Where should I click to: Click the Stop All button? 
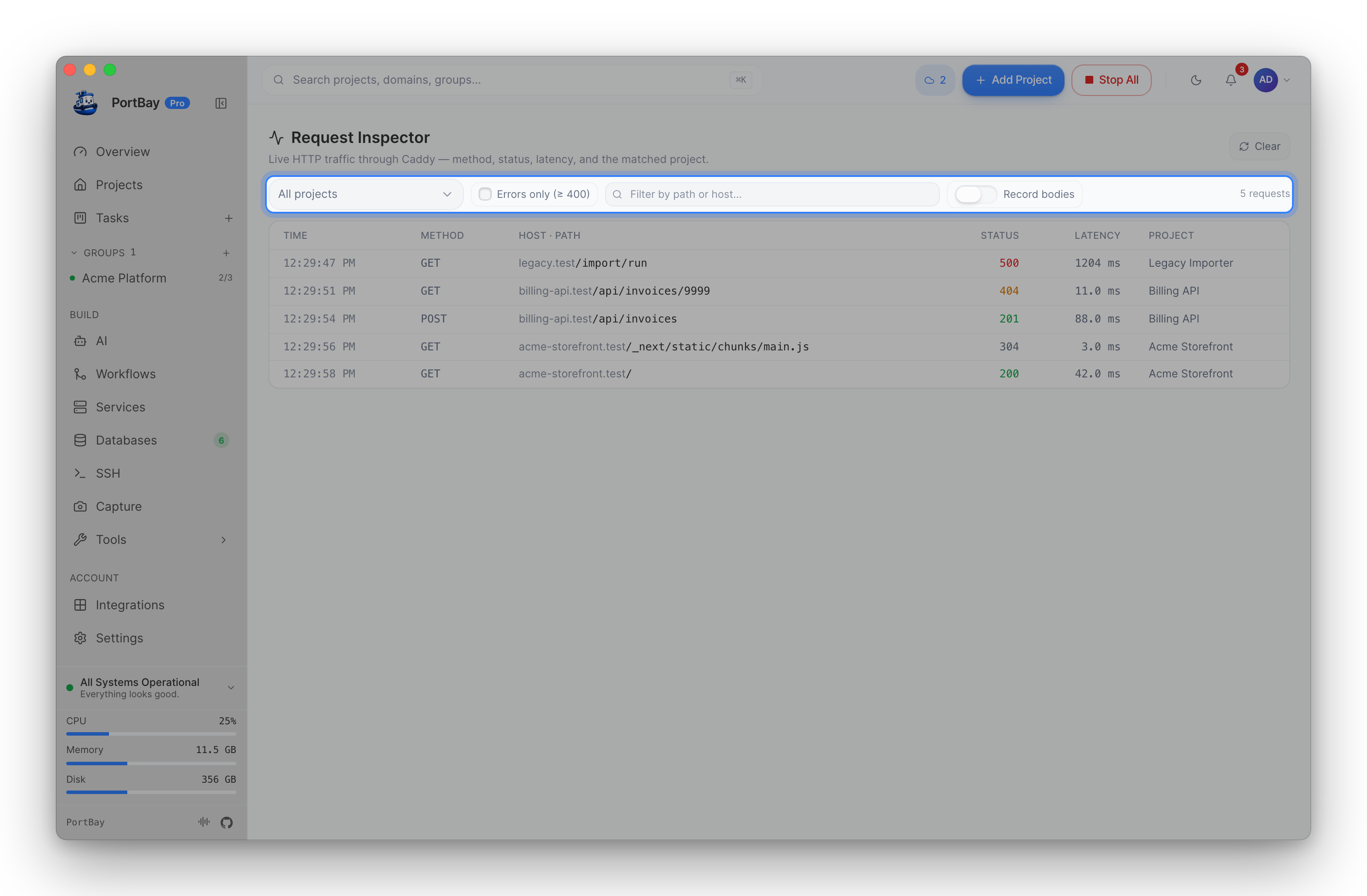pyautogui.click(x=1111, y=81)
